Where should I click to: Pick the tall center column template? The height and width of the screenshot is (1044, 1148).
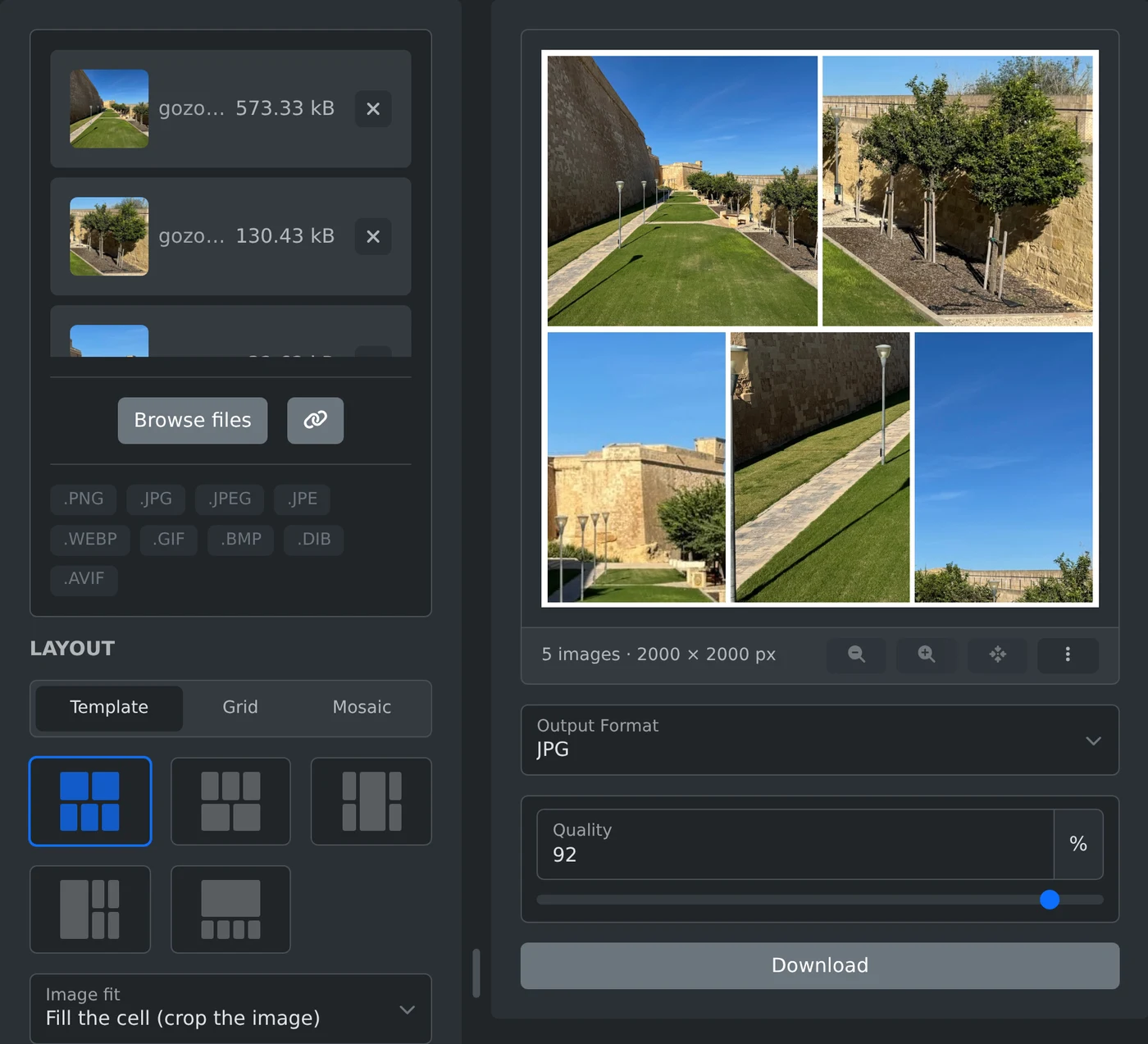coord(371,801)
